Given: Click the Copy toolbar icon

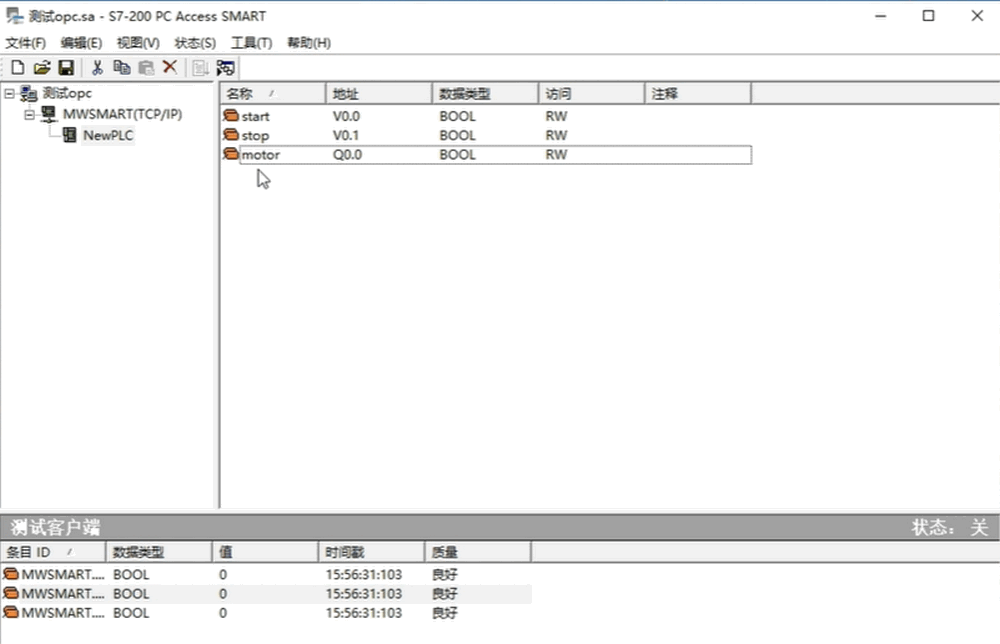Looking at the screenshot, I should 121,68.
